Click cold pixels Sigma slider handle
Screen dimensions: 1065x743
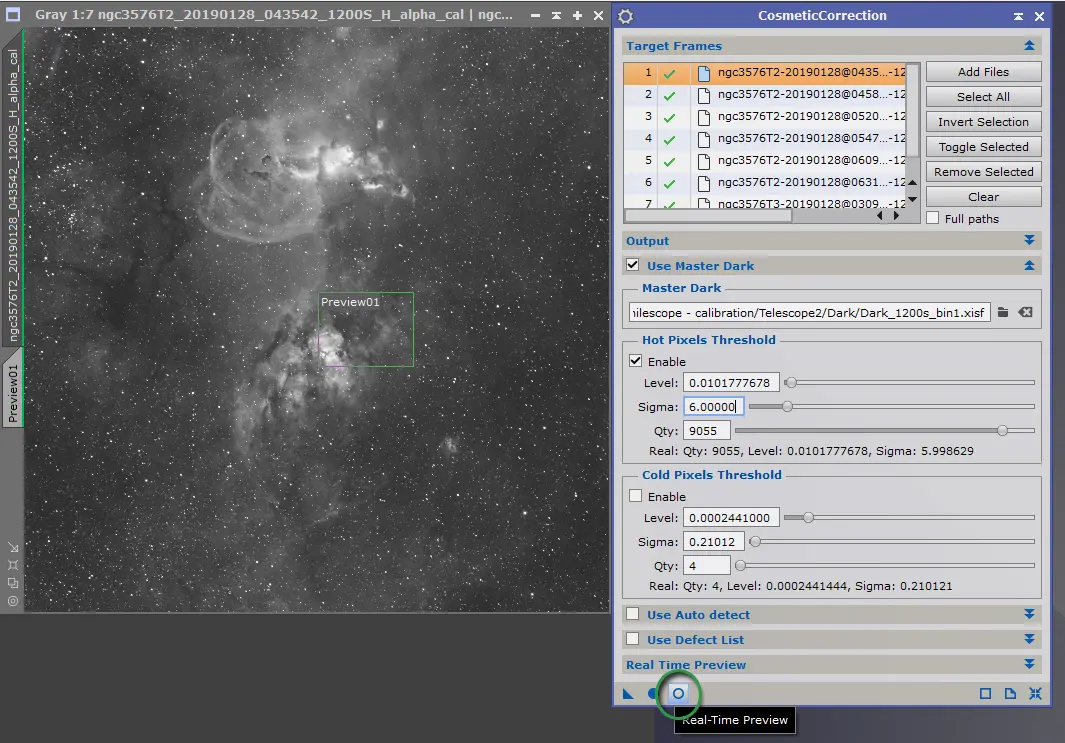click(755, 541)
